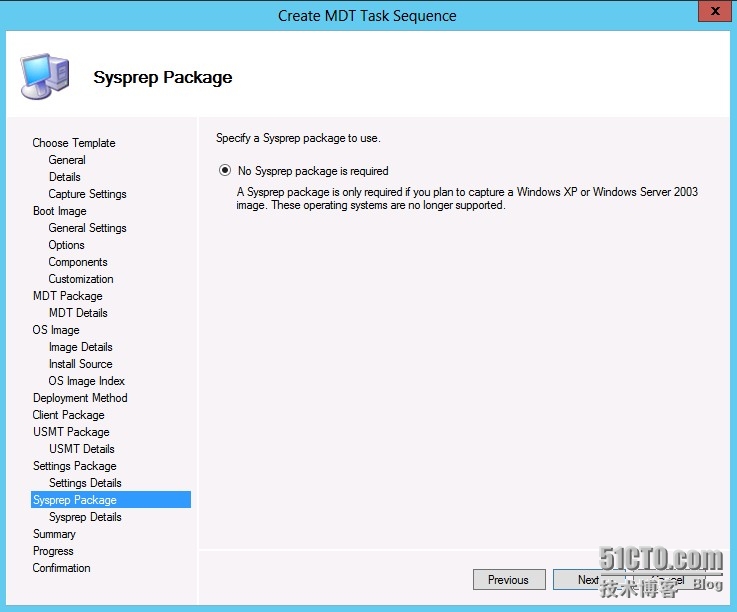Select No Sysprep package is required radio button
Screen dimensions: 737x612
click(x=225, y=170)
